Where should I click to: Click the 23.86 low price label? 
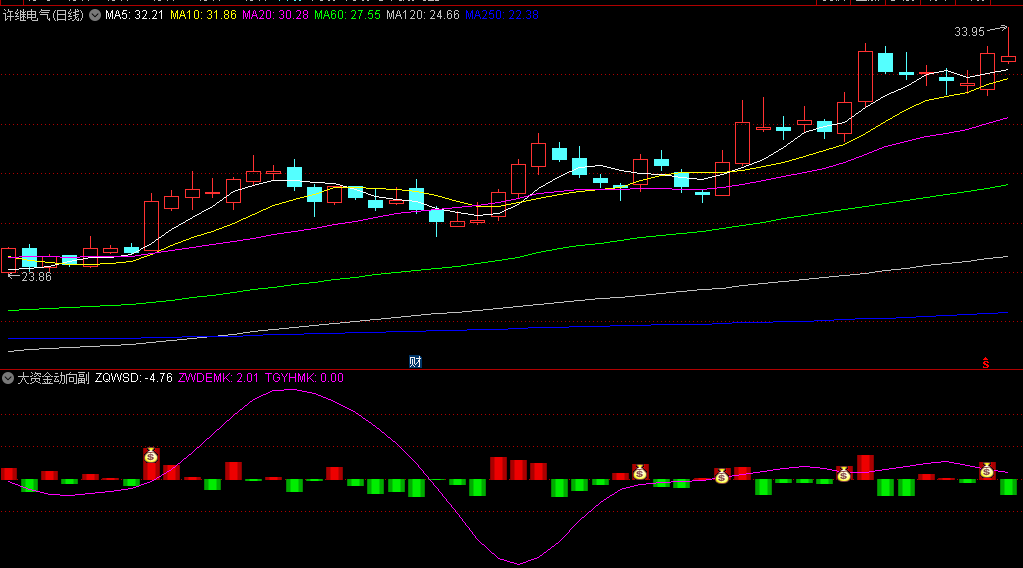pyautogui.click(x=36, y=277)
